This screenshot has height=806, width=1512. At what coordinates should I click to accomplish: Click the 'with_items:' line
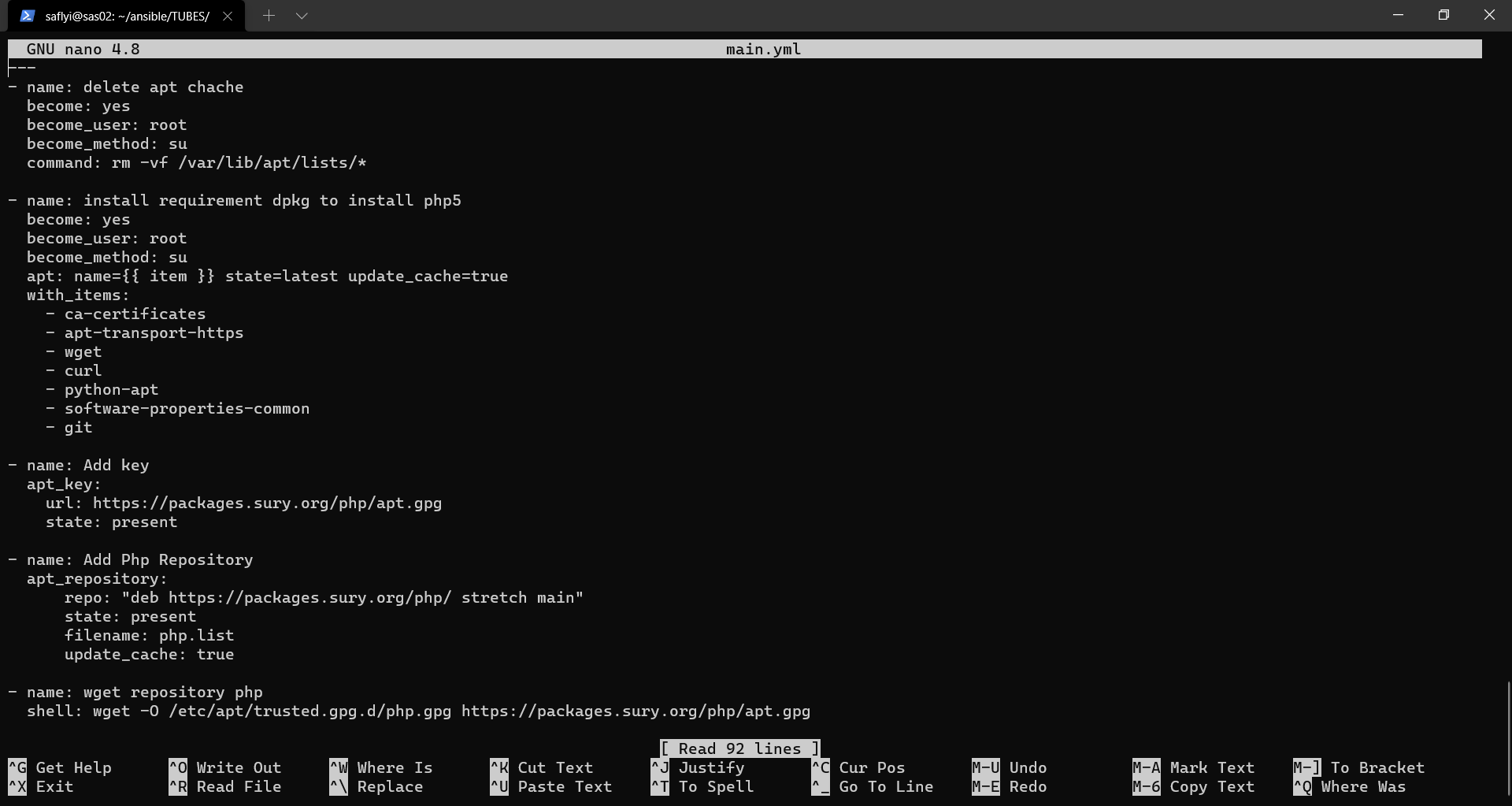(79, 295)
